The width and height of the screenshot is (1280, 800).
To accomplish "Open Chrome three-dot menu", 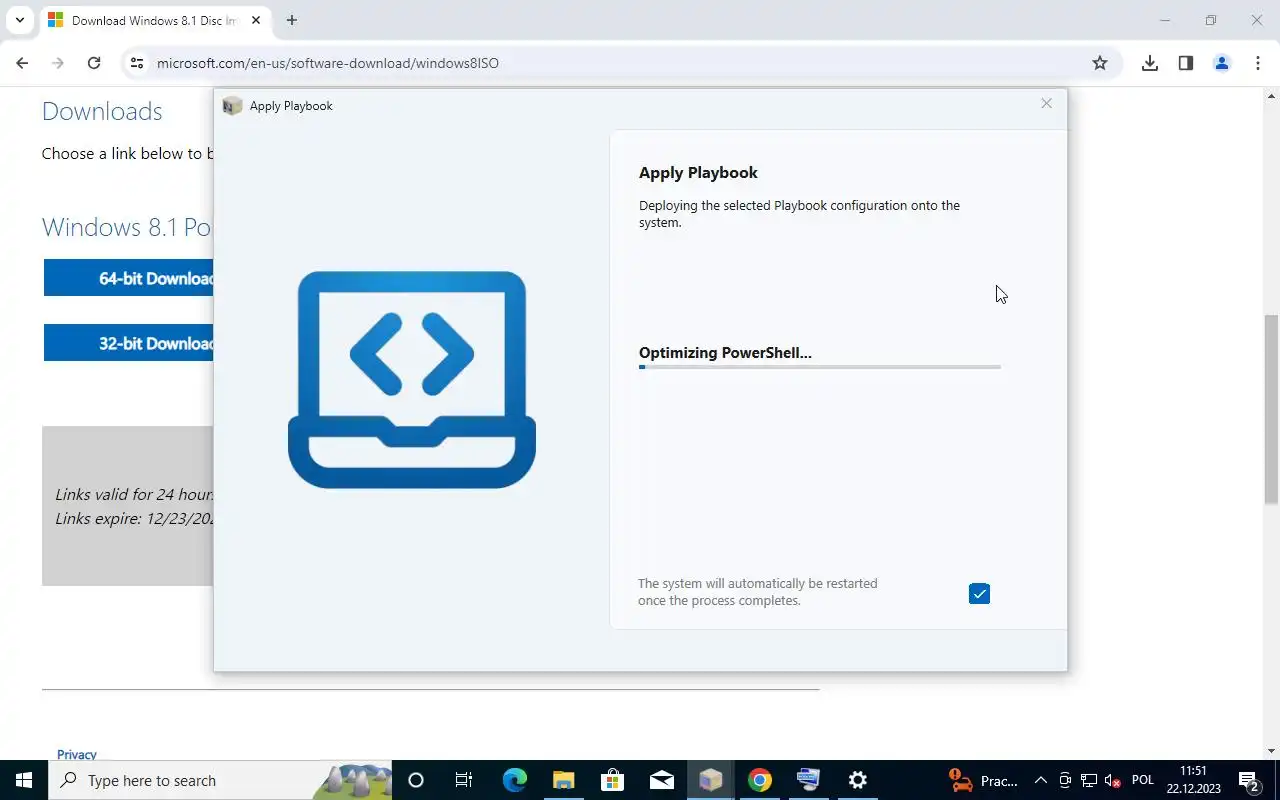I will point(1258,63).
